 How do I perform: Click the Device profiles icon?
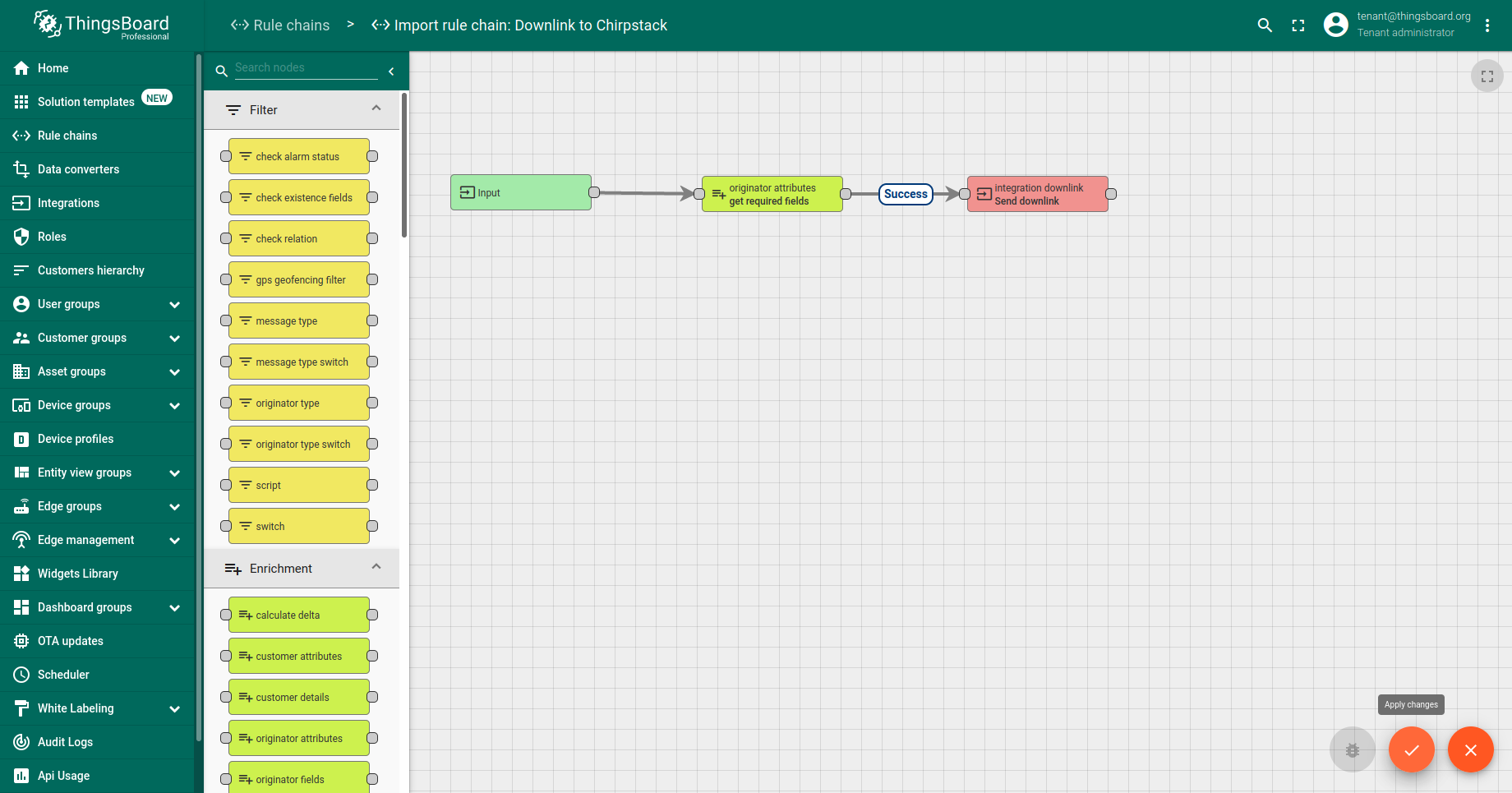[21, 439]
